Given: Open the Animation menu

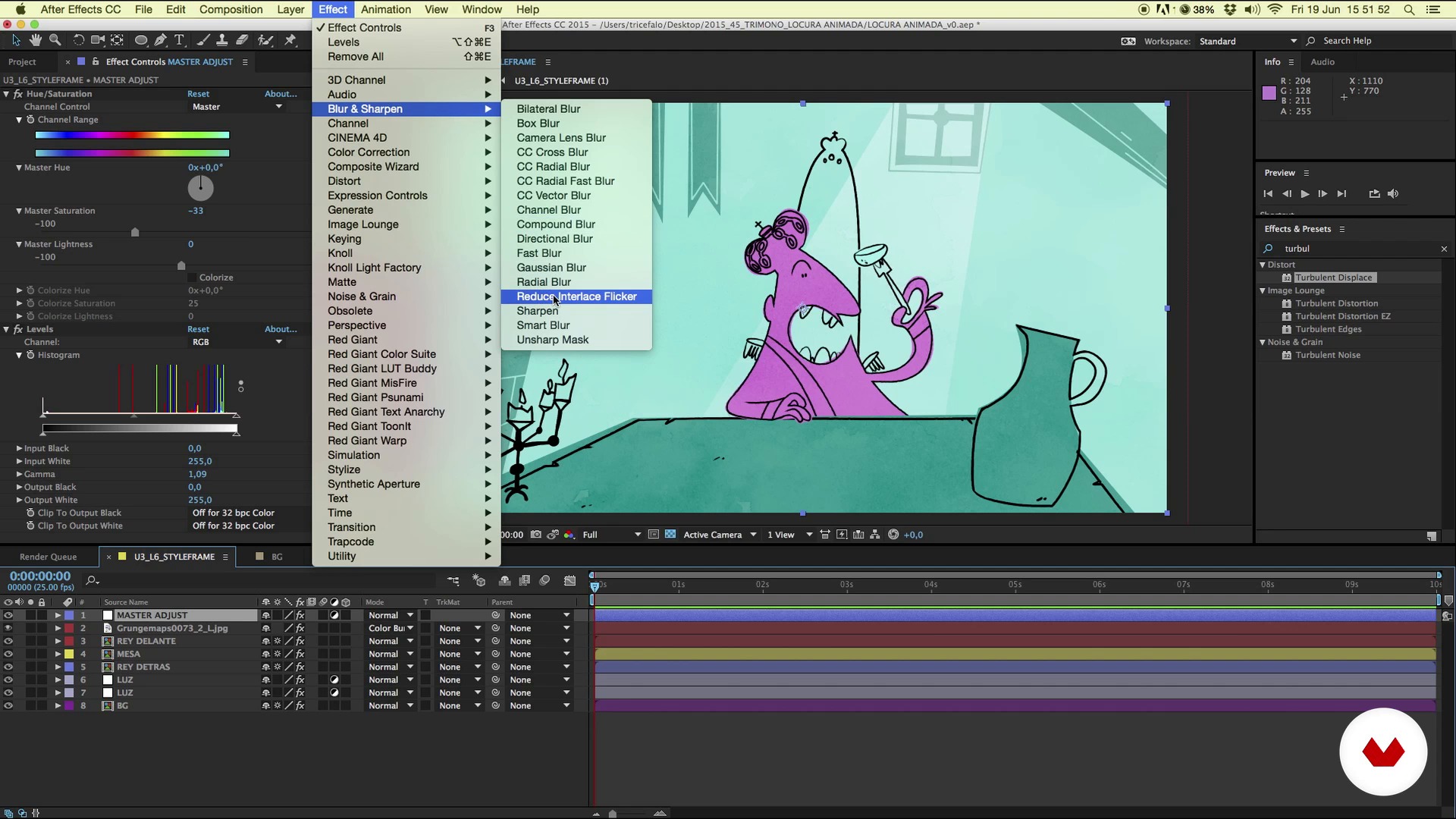Looking at the screenshot, I should pos(386,9).
